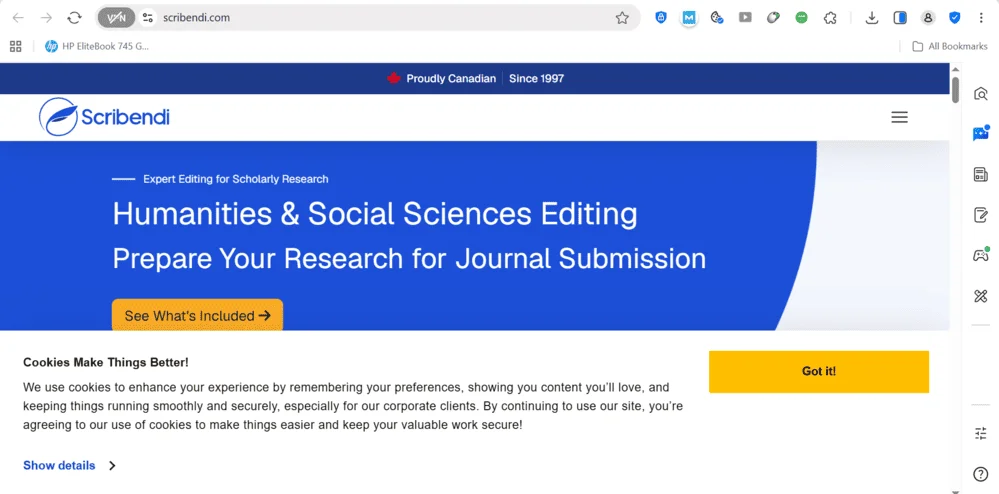Open the sidebar chat assistant icon
The width and height of the screenshot is (999, 494).
(x=981, y=133)
